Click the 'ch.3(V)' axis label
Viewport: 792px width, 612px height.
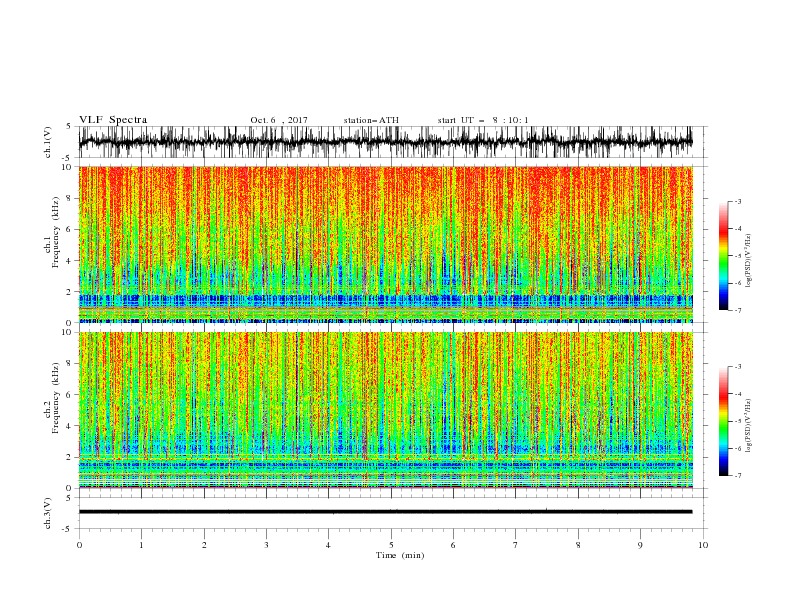[x=48, y=513]
